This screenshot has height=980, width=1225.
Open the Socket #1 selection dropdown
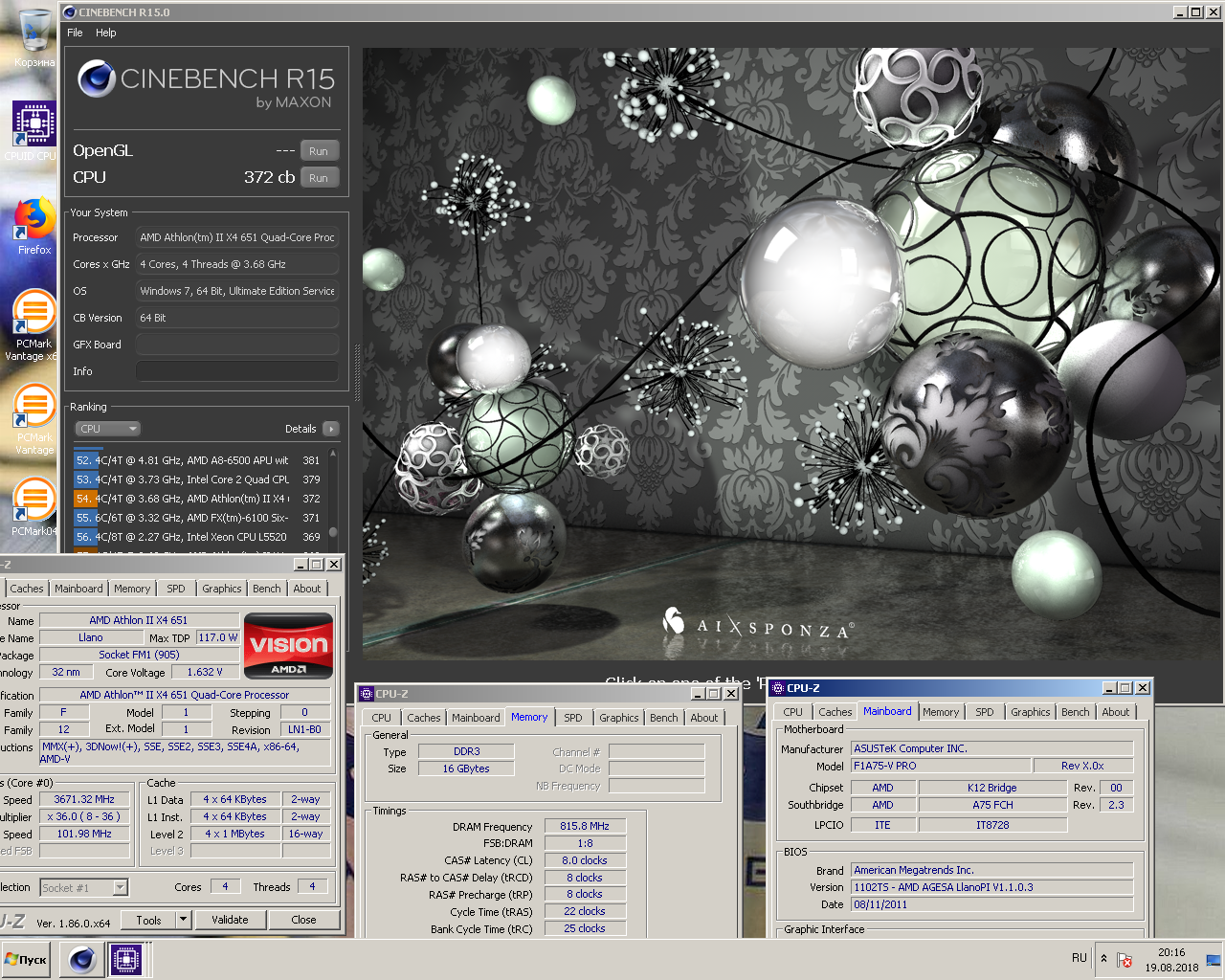[84, 888]
